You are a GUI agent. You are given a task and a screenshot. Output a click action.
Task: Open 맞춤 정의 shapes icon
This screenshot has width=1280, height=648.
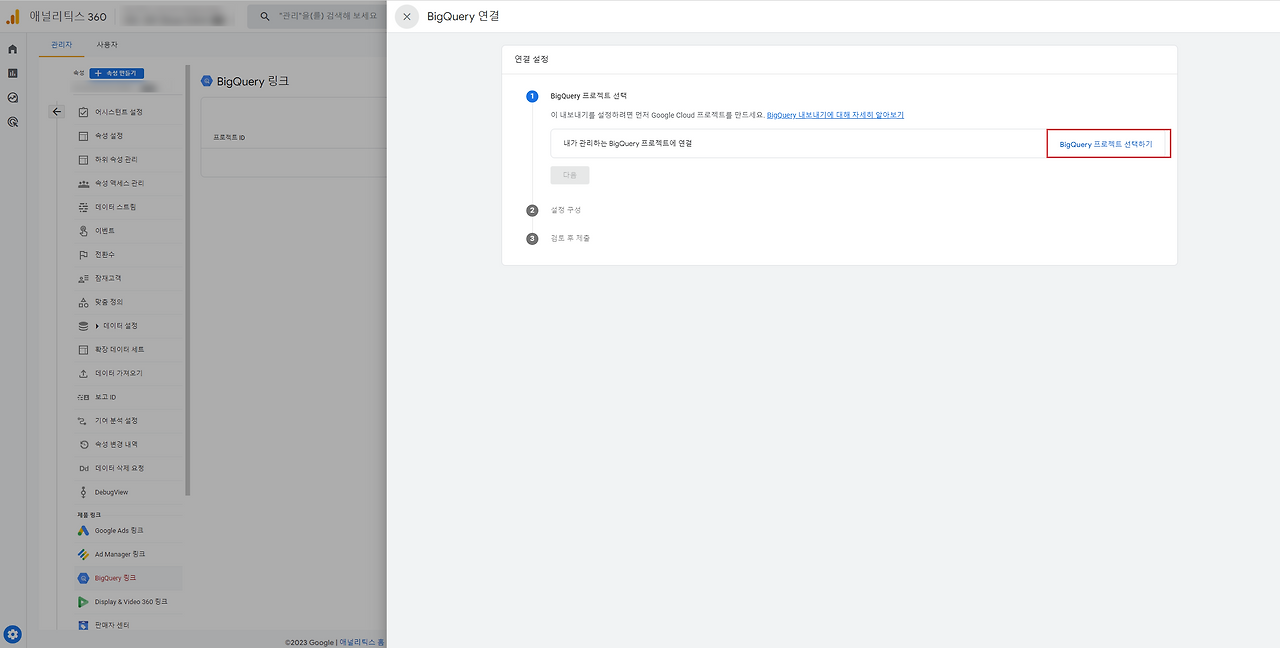84,302
